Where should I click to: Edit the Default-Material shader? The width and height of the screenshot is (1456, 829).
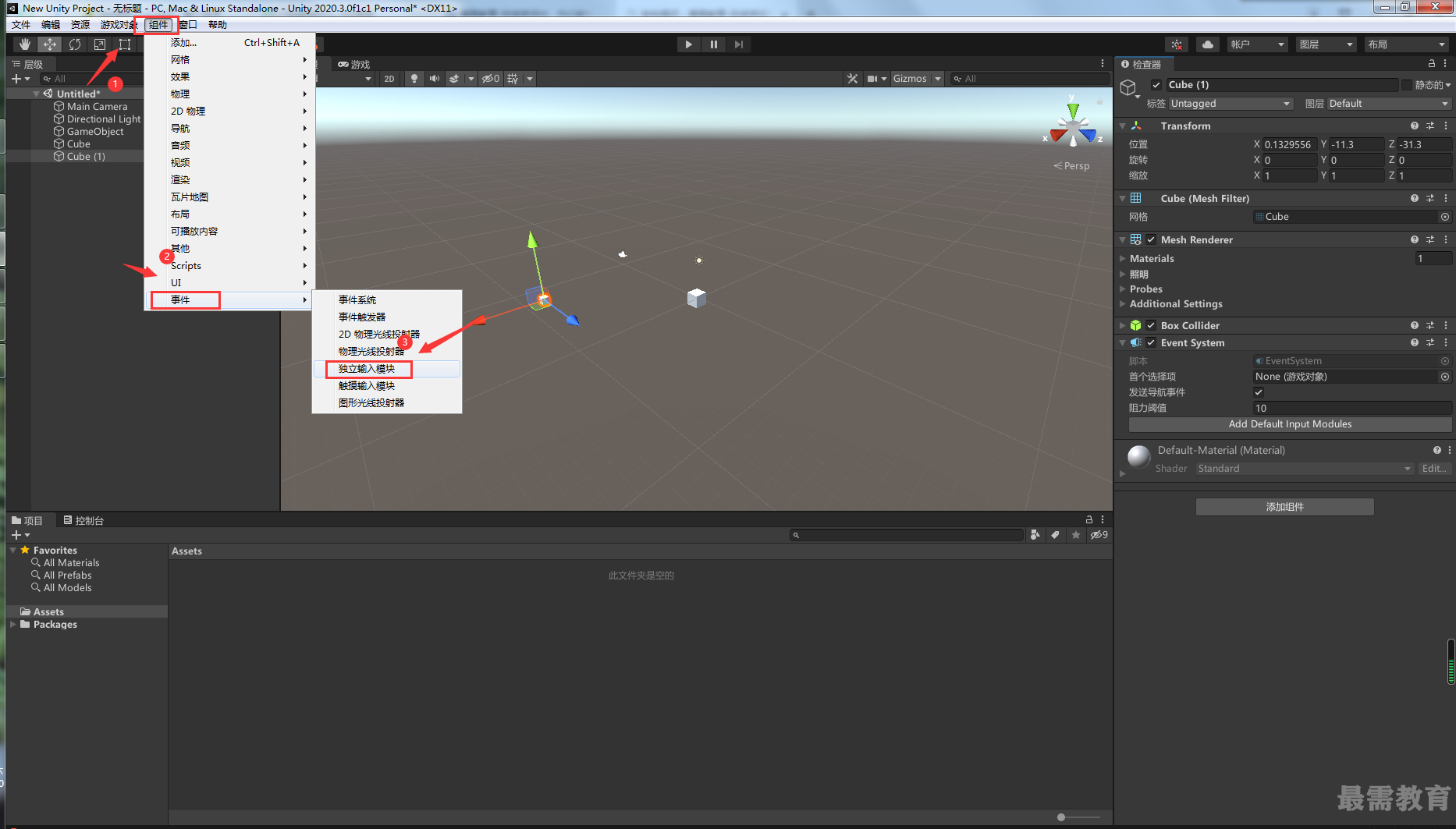click(1434, 469)
